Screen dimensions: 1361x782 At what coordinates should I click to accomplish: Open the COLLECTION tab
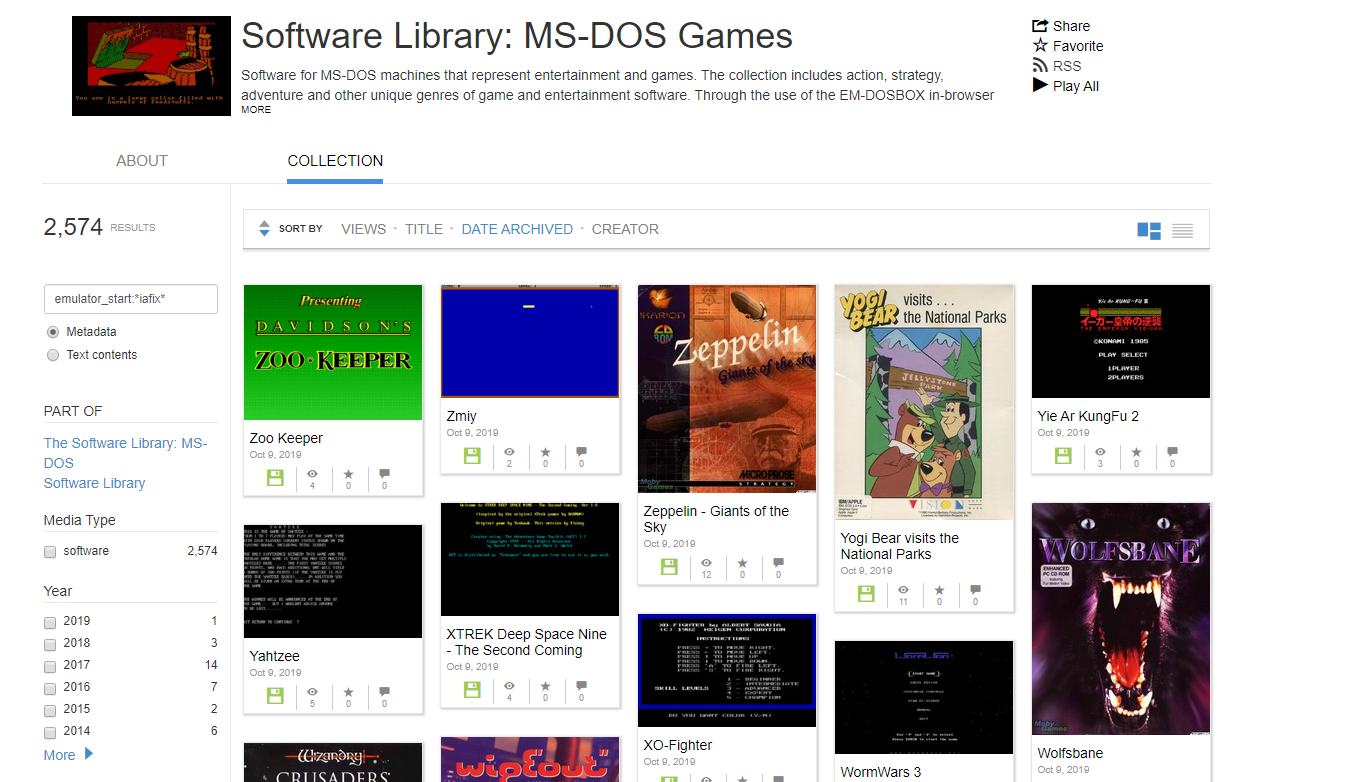click(x=335, y=161)
